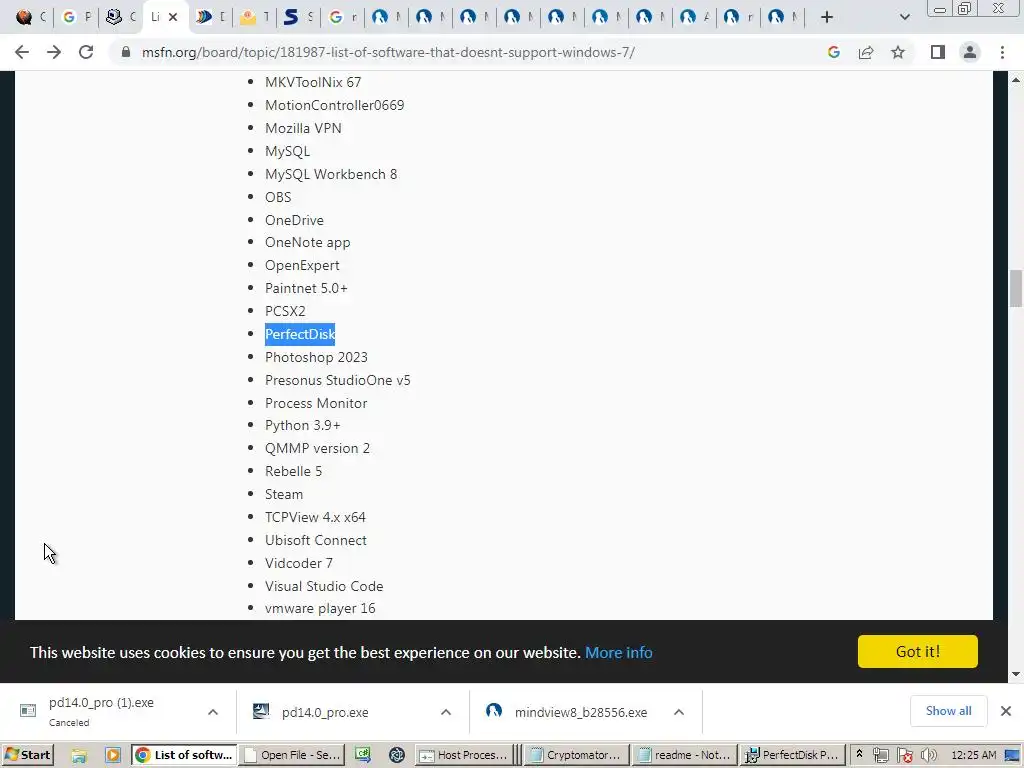
Task: Click Photoshop 2023 list entry
Action: coord(316,357)
